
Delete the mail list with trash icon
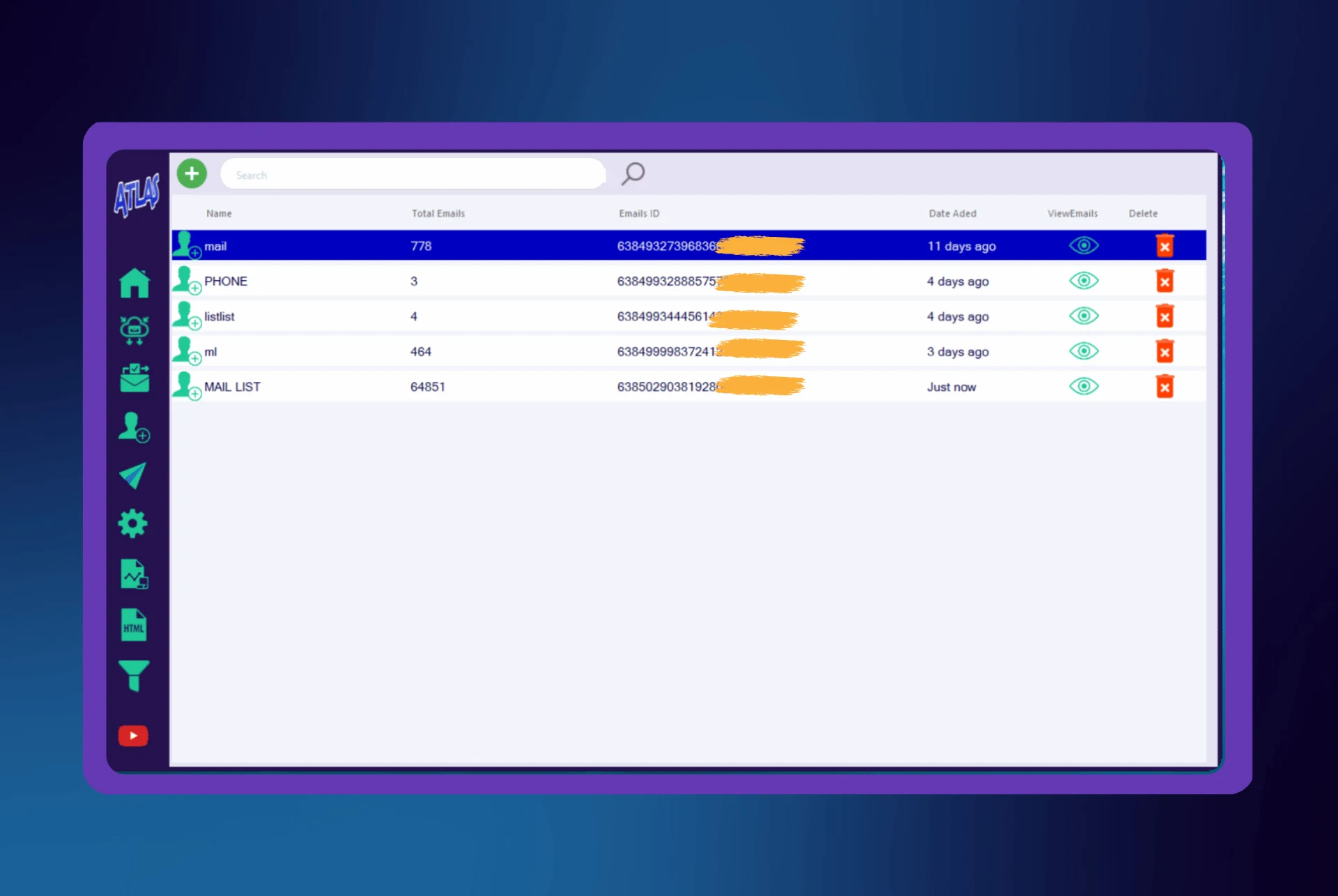click(1164, 246)
